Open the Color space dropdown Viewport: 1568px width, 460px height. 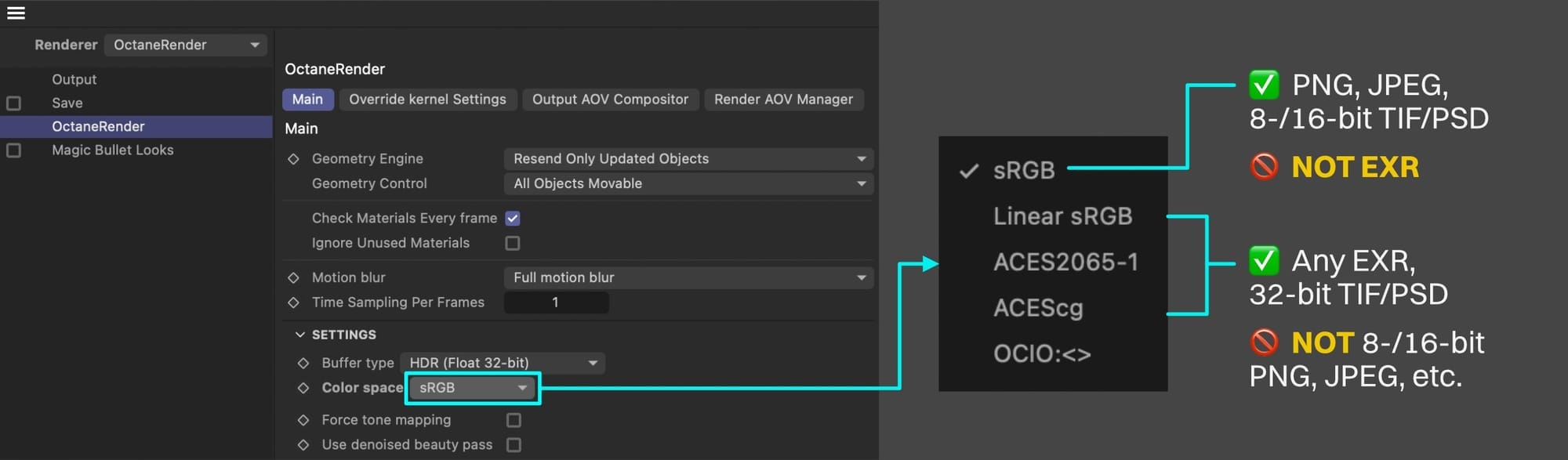(x=473, y=388)
